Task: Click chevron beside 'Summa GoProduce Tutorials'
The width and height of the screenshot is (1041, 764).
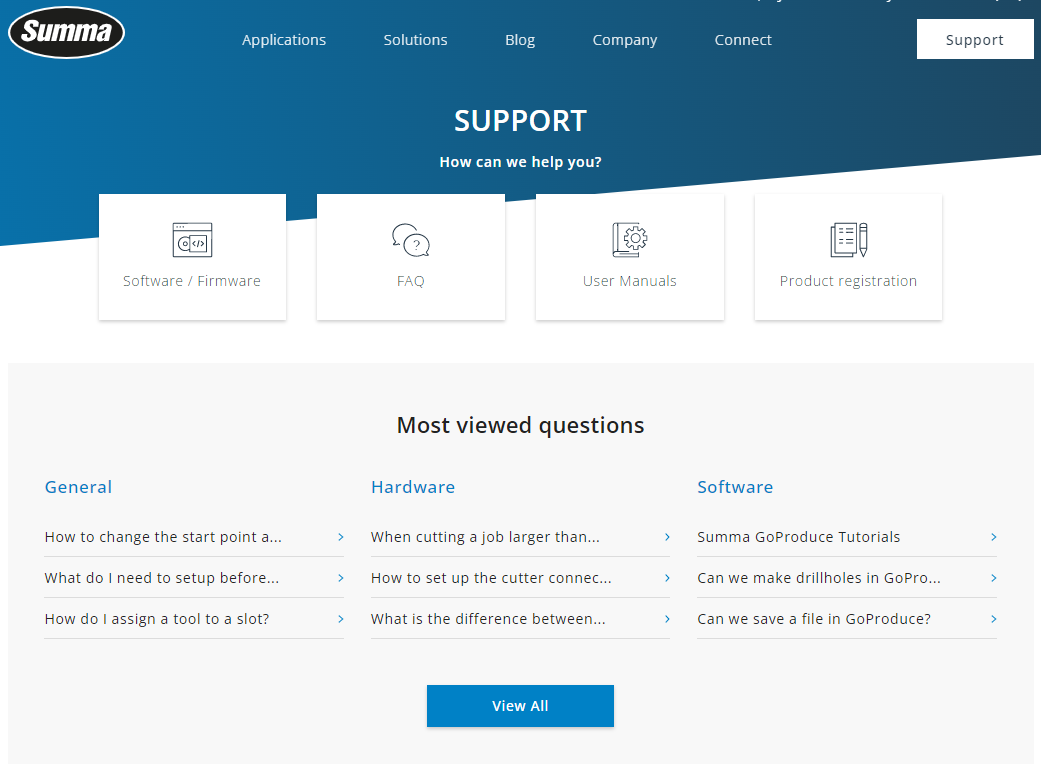Action: [994, 537]
